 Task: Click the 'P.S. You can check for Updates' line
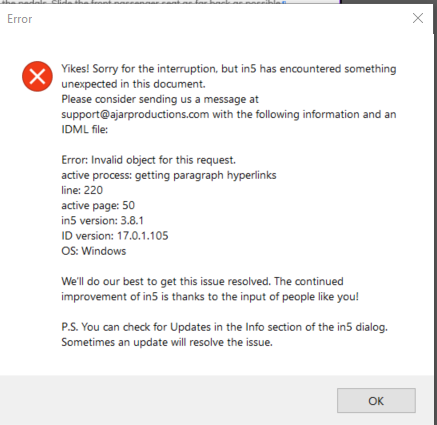pos(224,327)
